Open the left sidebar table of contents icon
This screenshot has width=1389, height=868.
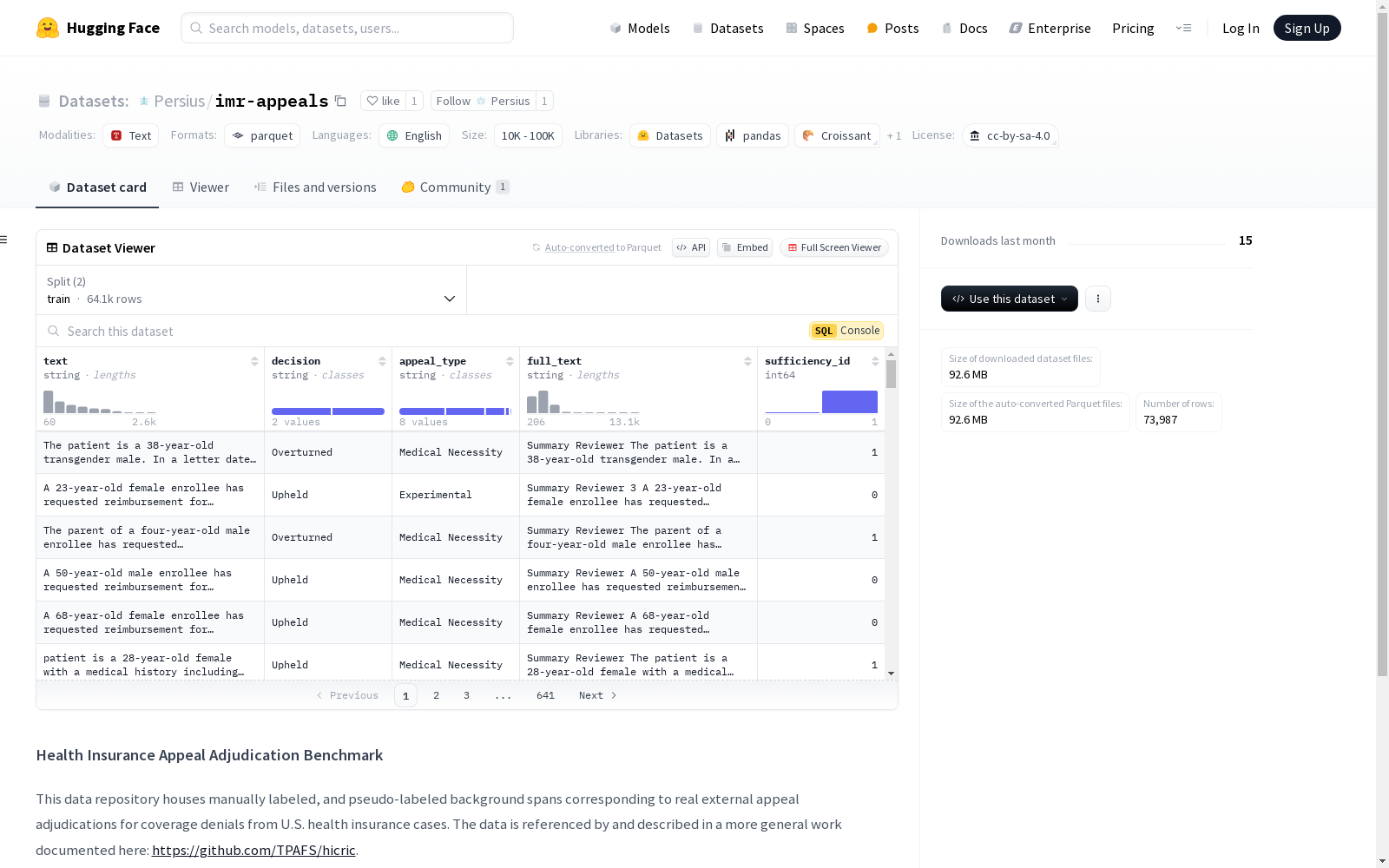tap(4, 240)
